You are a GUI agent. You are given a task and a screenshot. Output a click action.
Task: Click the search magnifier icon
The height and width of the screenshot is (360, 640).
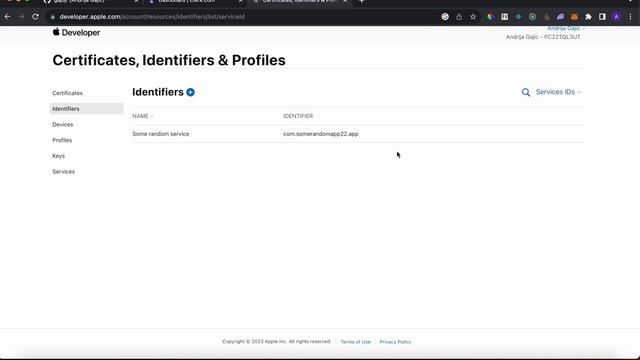coord(526,92)
